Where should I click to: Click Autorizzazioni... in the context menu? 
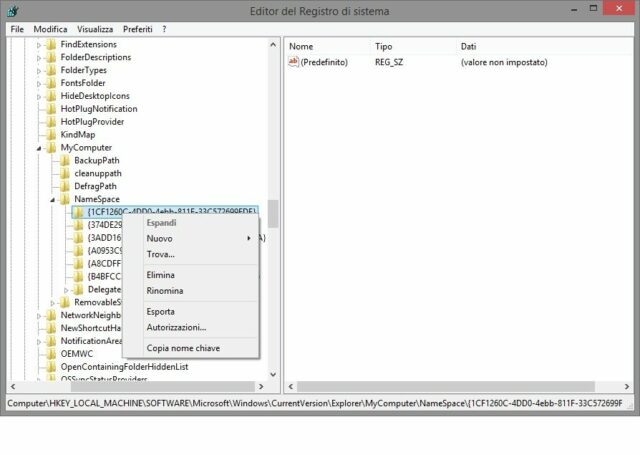point(176,327)
